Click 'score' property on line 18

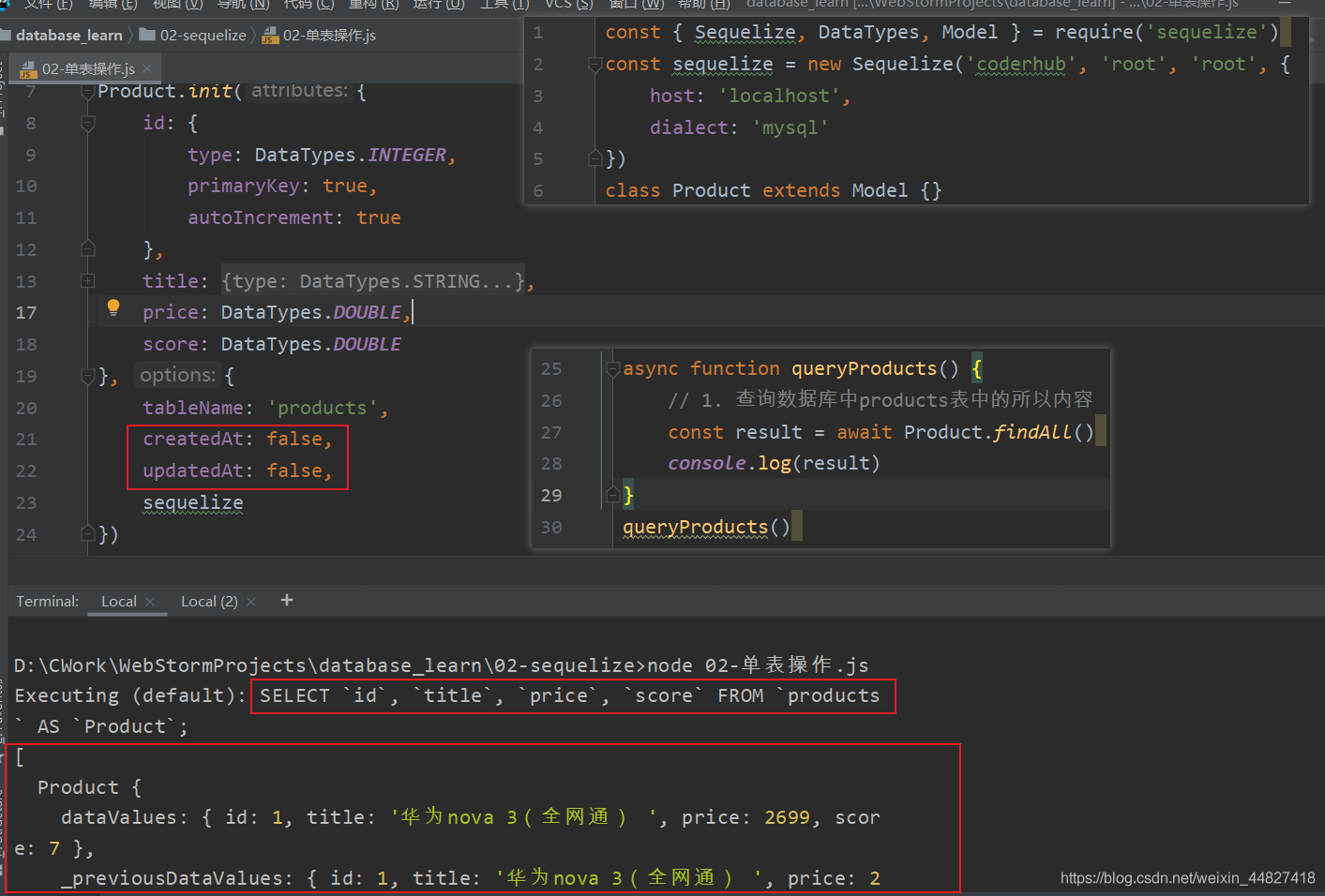pos(171,345)
